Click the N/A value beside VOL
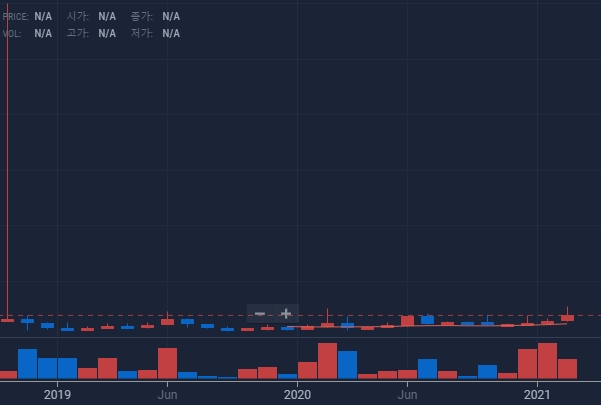 [43, 33]
